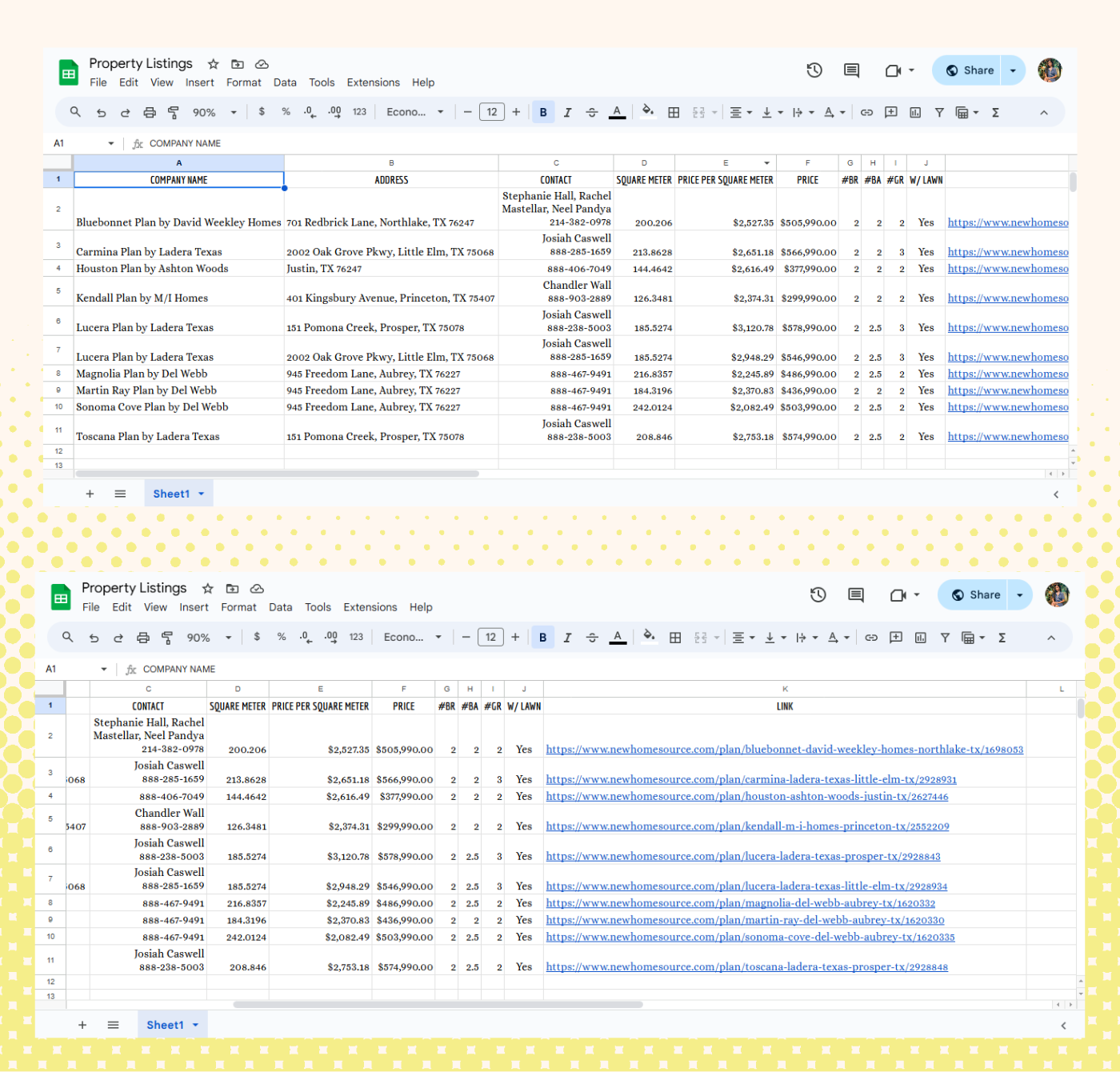Open the text color picker in the lower toolbar
Image resolution: width=1120 pixels, height=1072 pixels.
(x=618, y=638)
